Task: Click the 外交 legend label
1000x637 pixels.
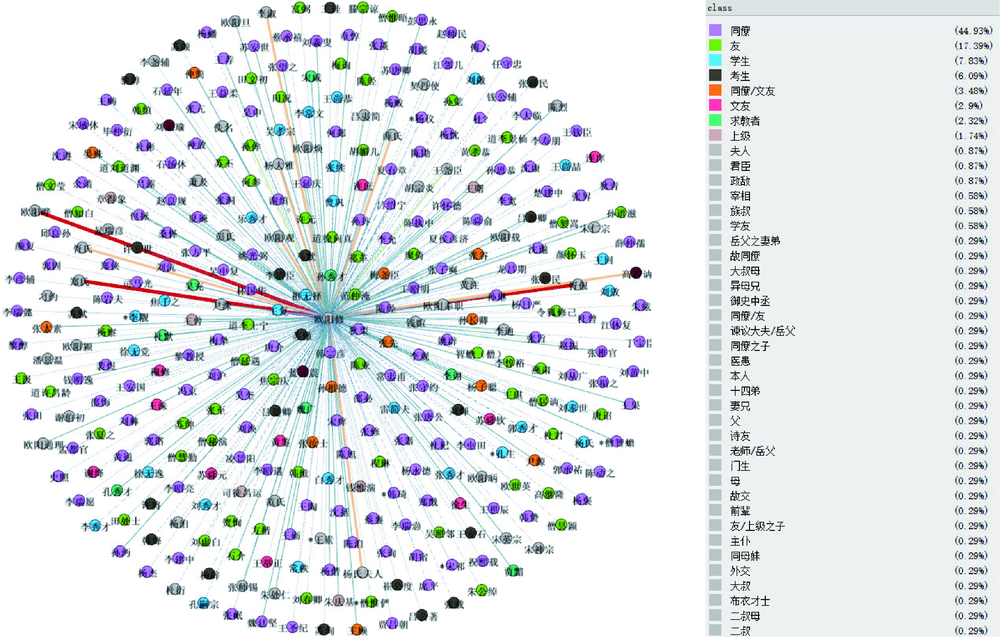Action: (740, 571)
